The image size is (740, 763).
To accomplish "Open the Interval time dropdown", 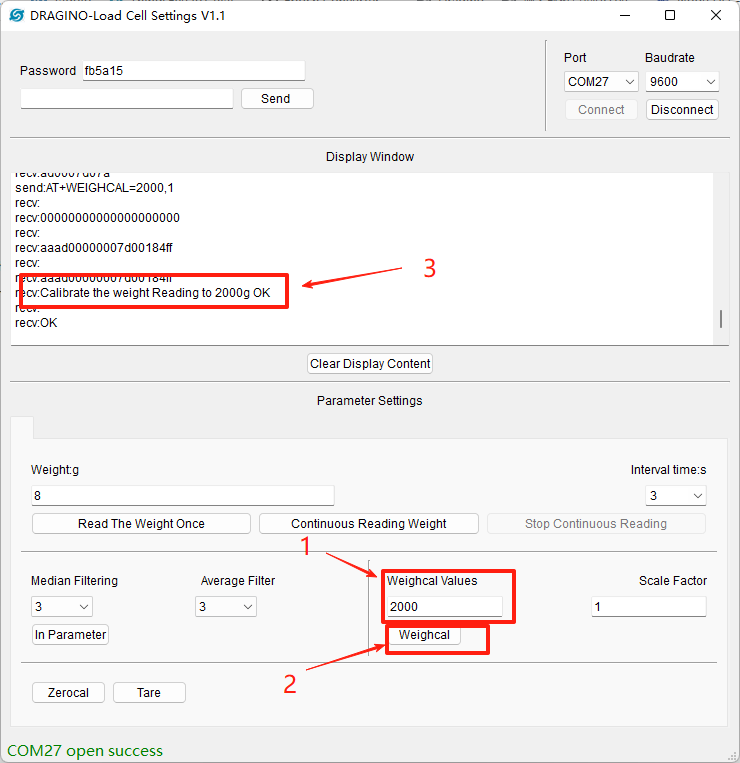I will coord(676,496).
